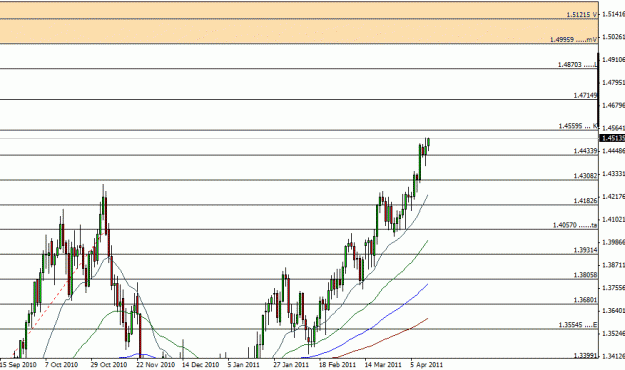Click price axis value 1.4679
Screen dimensions: 625x370
[613, 105]
